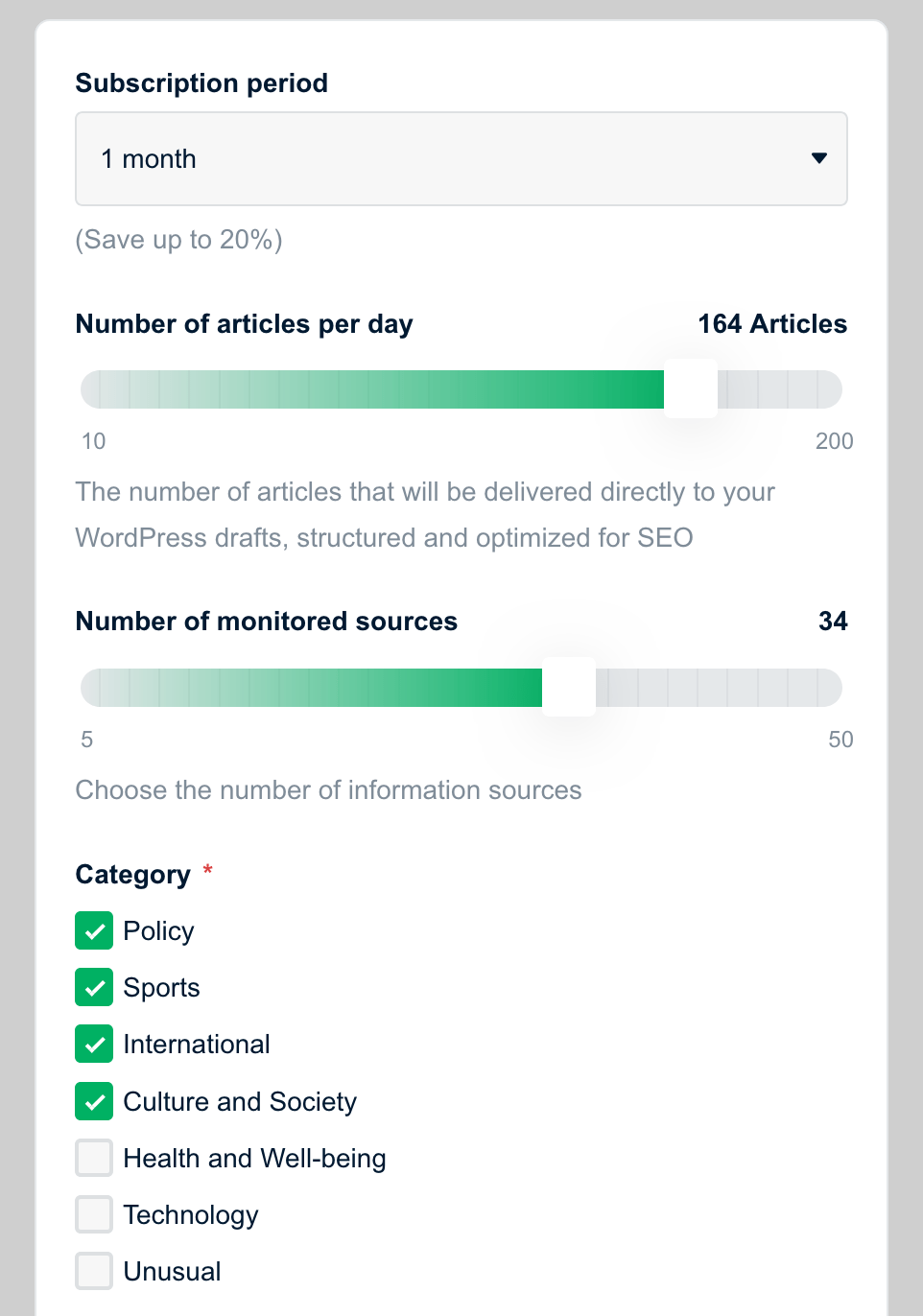923x1316 pixels.
Task: Click the unfilled end of sources slider track
Action: point(720,688)
